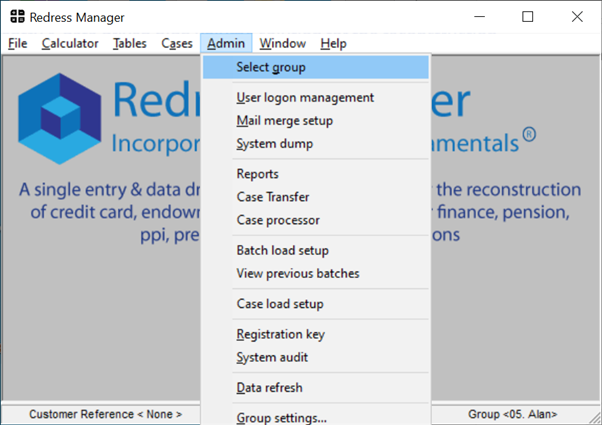602x425 pixels.
Task: Open the Calculator menu
Action: pyautogui.click(x=70, y=43)
